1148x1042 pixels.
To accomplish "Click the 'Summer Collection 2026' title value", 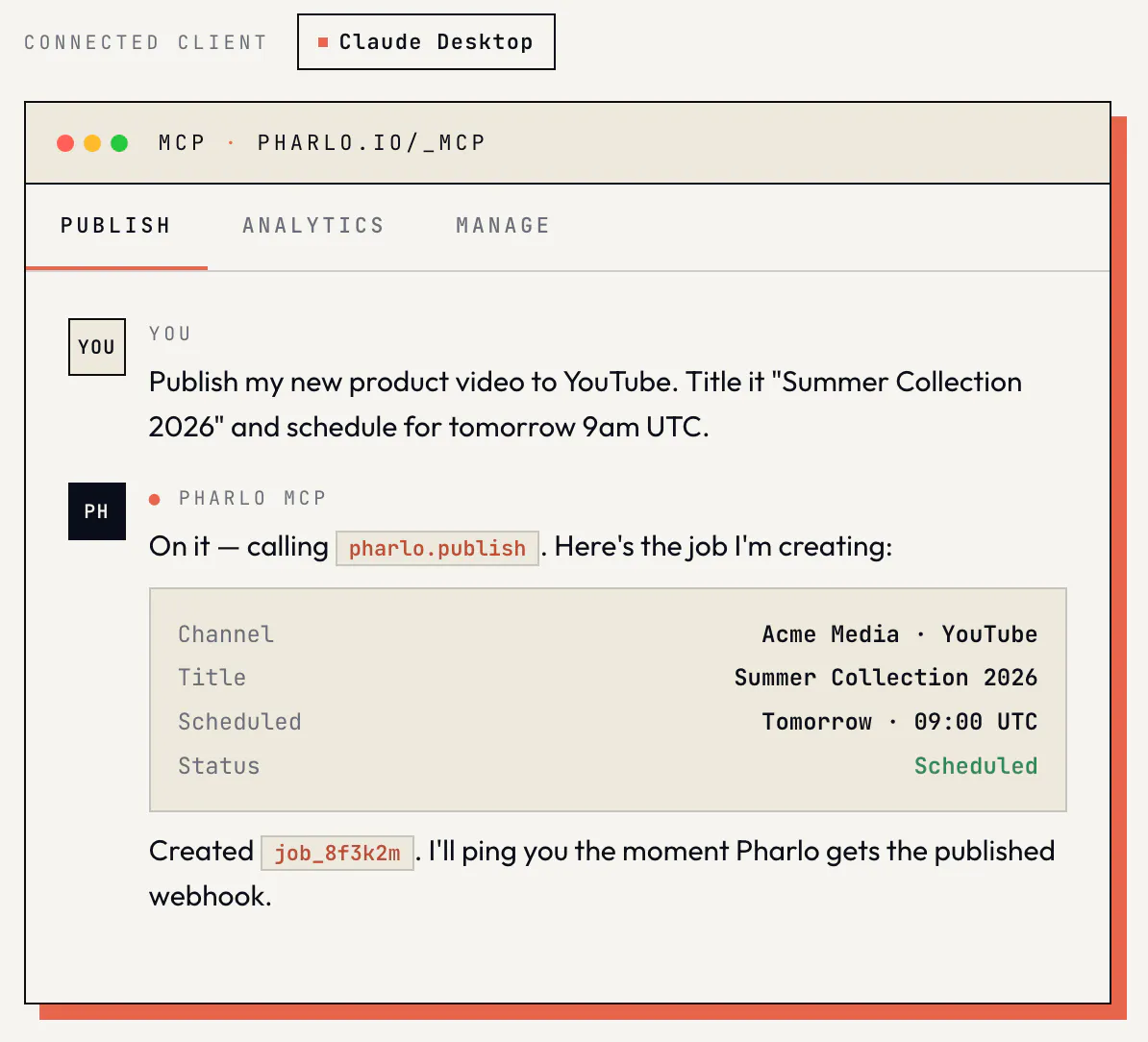I will coord(886,678).
